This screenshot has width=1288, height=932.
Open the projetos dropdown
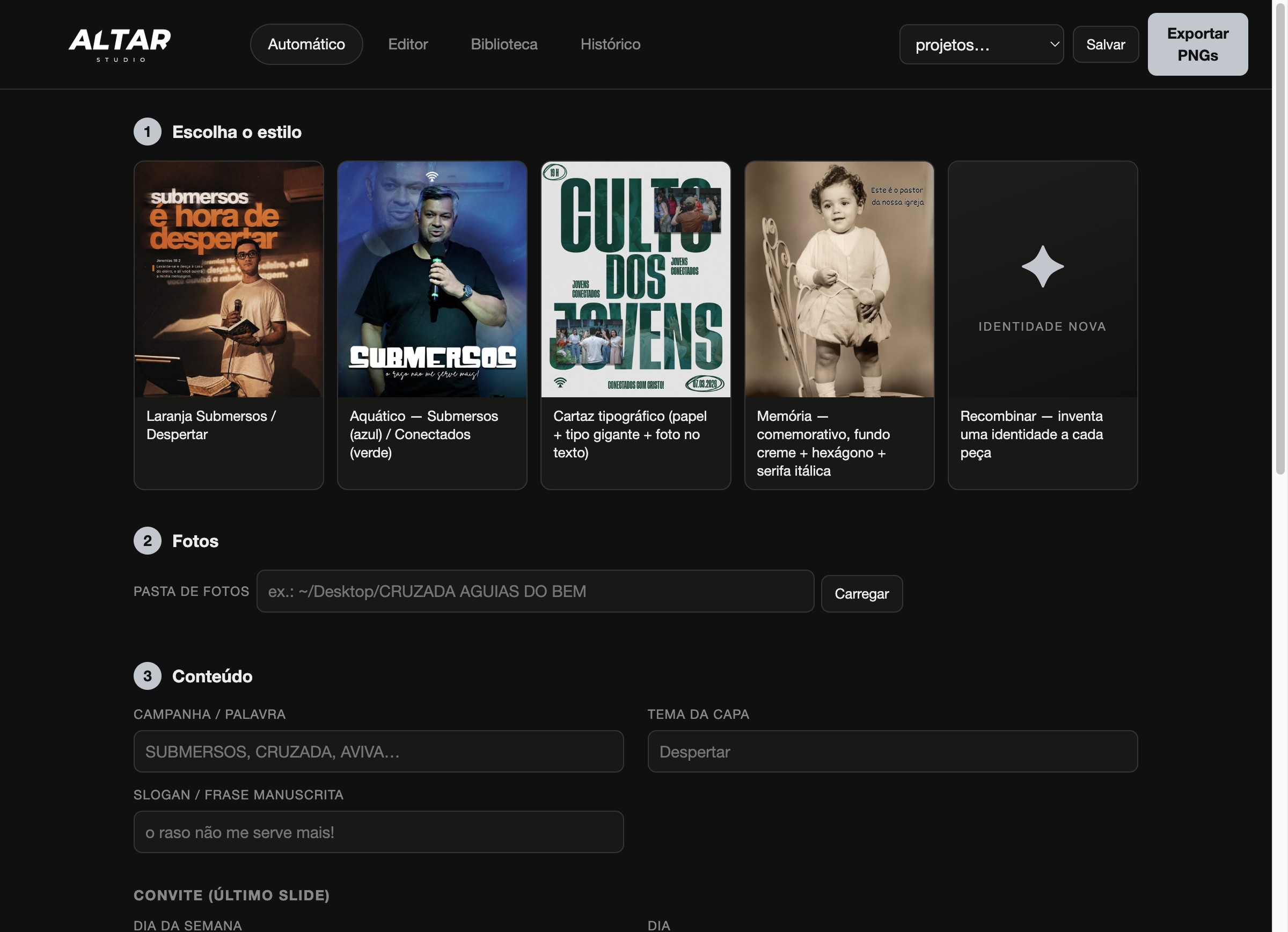click(982, 45)
